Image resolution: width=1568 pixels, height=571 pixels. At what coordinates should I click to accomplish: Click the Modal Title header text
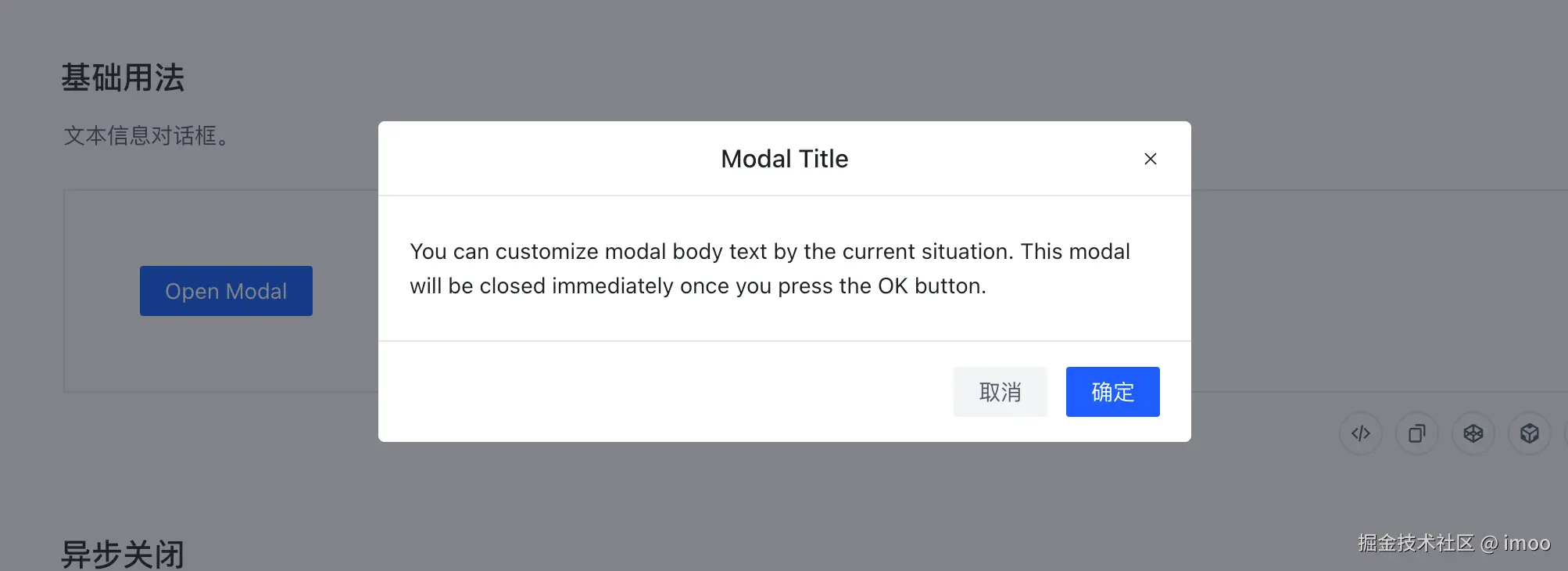(x=784, y=159)
